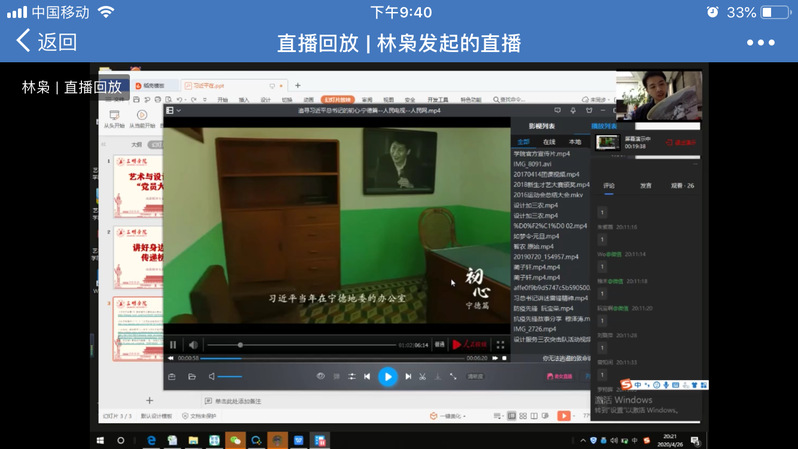Seek the embedded video progress slider knob
This screenshot has height=449, width=798.
click(240, 345)
